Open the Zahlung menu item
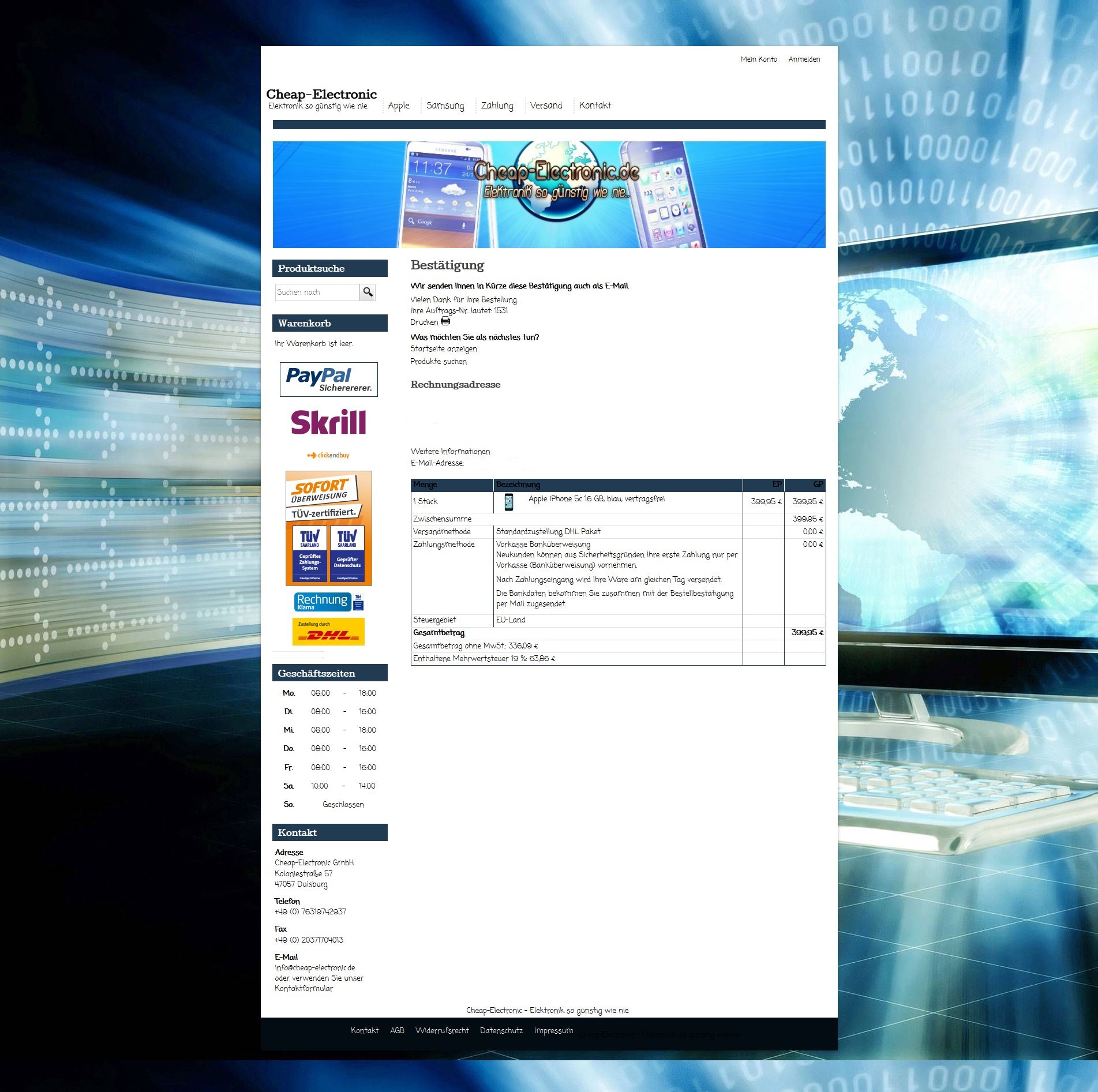The height and width of the screenshot is (1092, 1098). tap(497, 106)
